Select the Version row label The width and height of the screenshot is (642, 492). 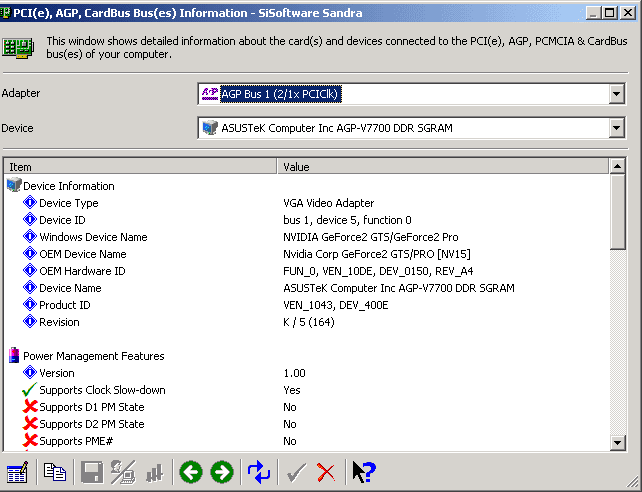click(57, 373)
